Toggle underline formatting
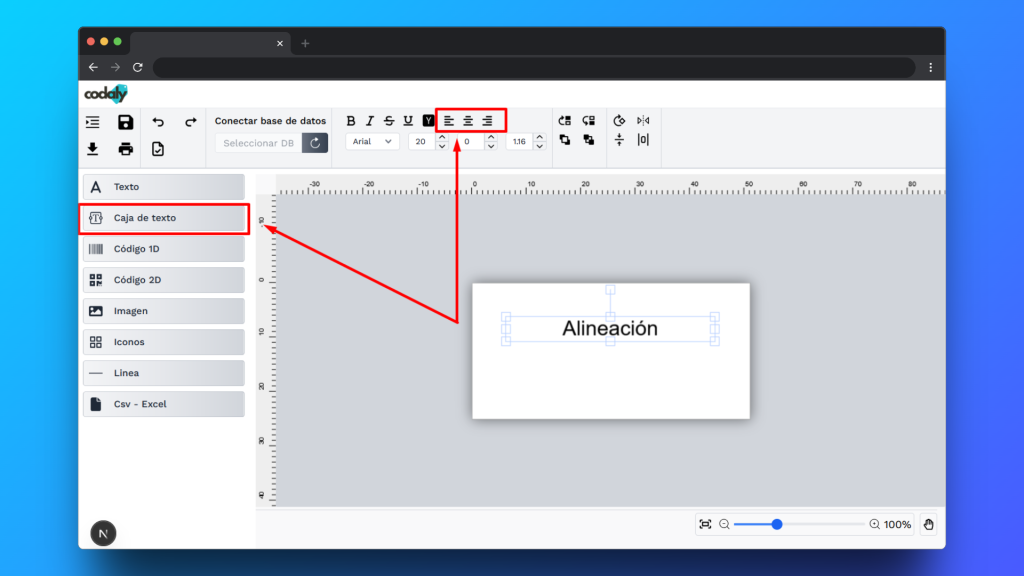Viewport: 1024px width, 576px height. (x=408, y=121)
